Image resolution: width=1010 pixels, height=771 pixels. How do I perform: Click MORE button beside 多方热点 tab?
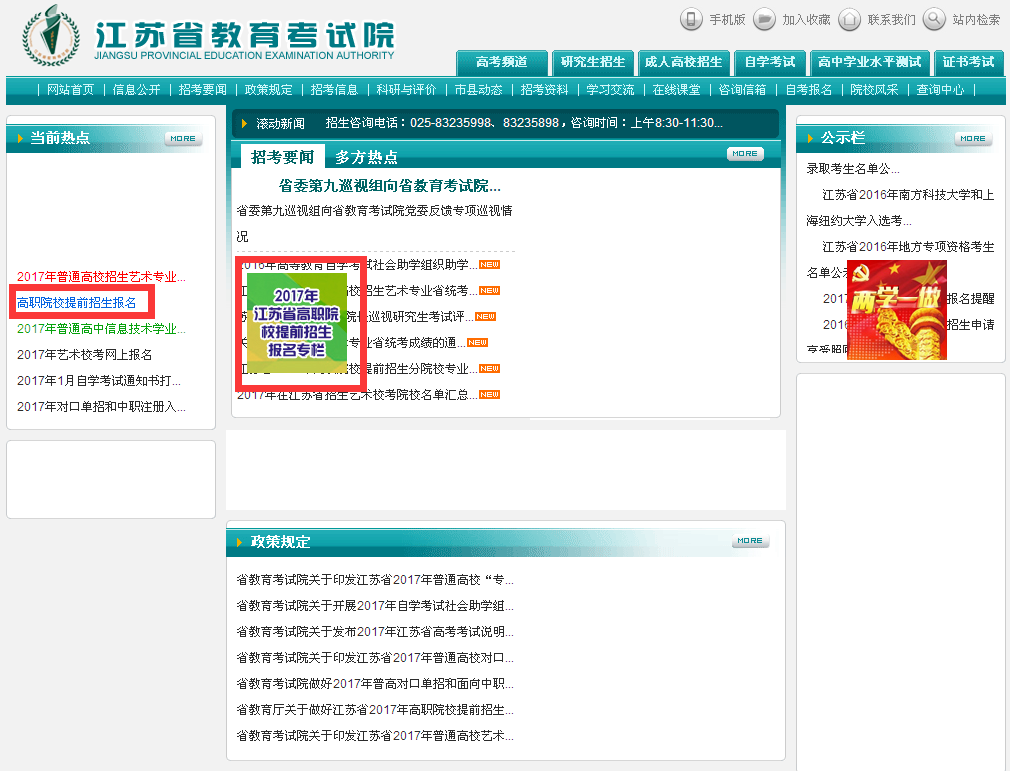744,154
